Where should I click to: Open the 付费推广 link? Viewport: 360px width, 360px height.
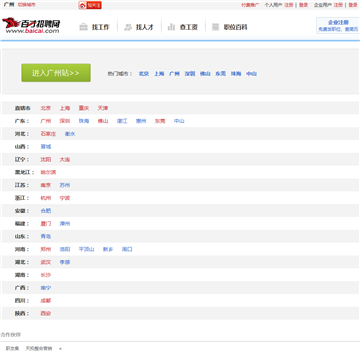click(x=250, y=5)
